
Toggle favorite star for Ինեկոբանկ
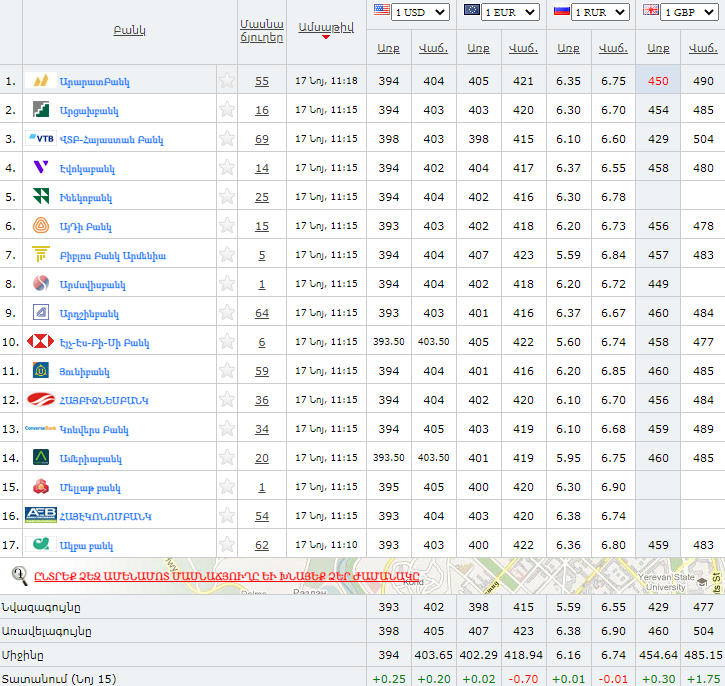(227, 196)
